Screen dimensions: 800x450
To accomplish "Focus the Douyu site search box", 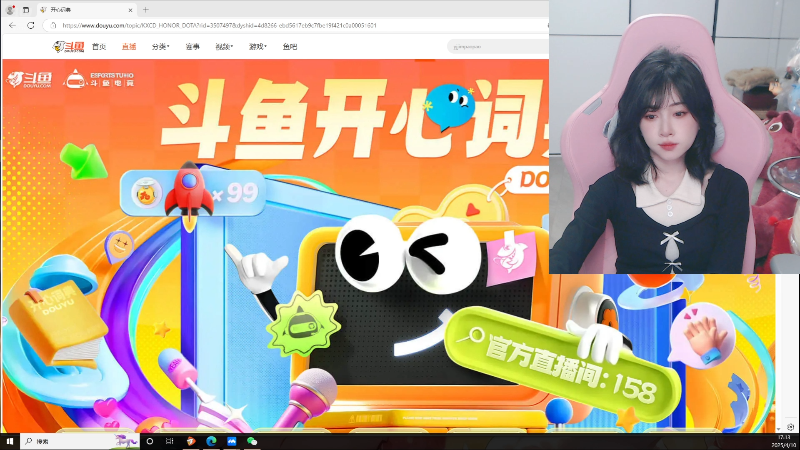I will 498,46.
